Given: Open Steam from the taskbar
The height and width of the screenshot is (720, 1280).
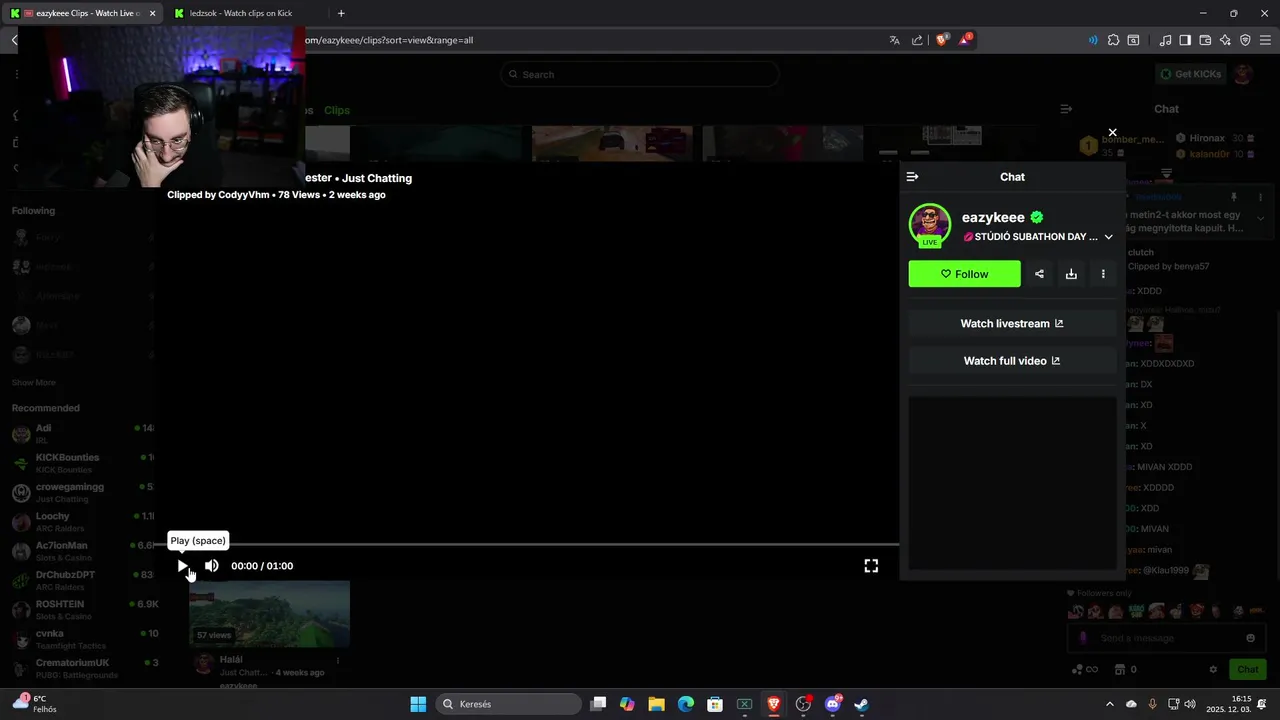Looking at the screenshot, I should click(862, 704).
